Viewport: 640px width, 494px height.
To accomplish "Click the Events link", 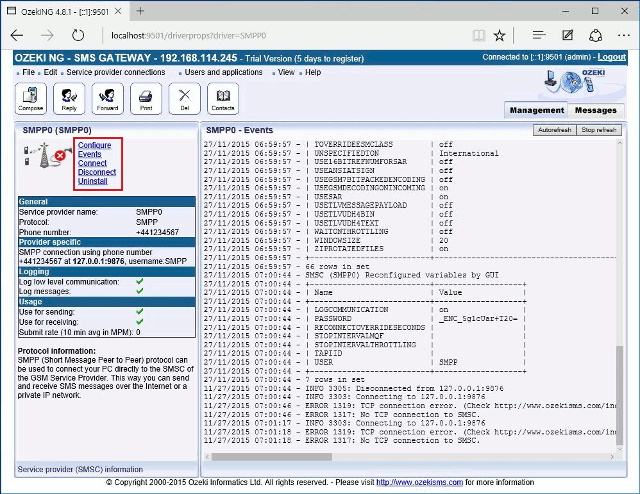I will tap(89, 154).
